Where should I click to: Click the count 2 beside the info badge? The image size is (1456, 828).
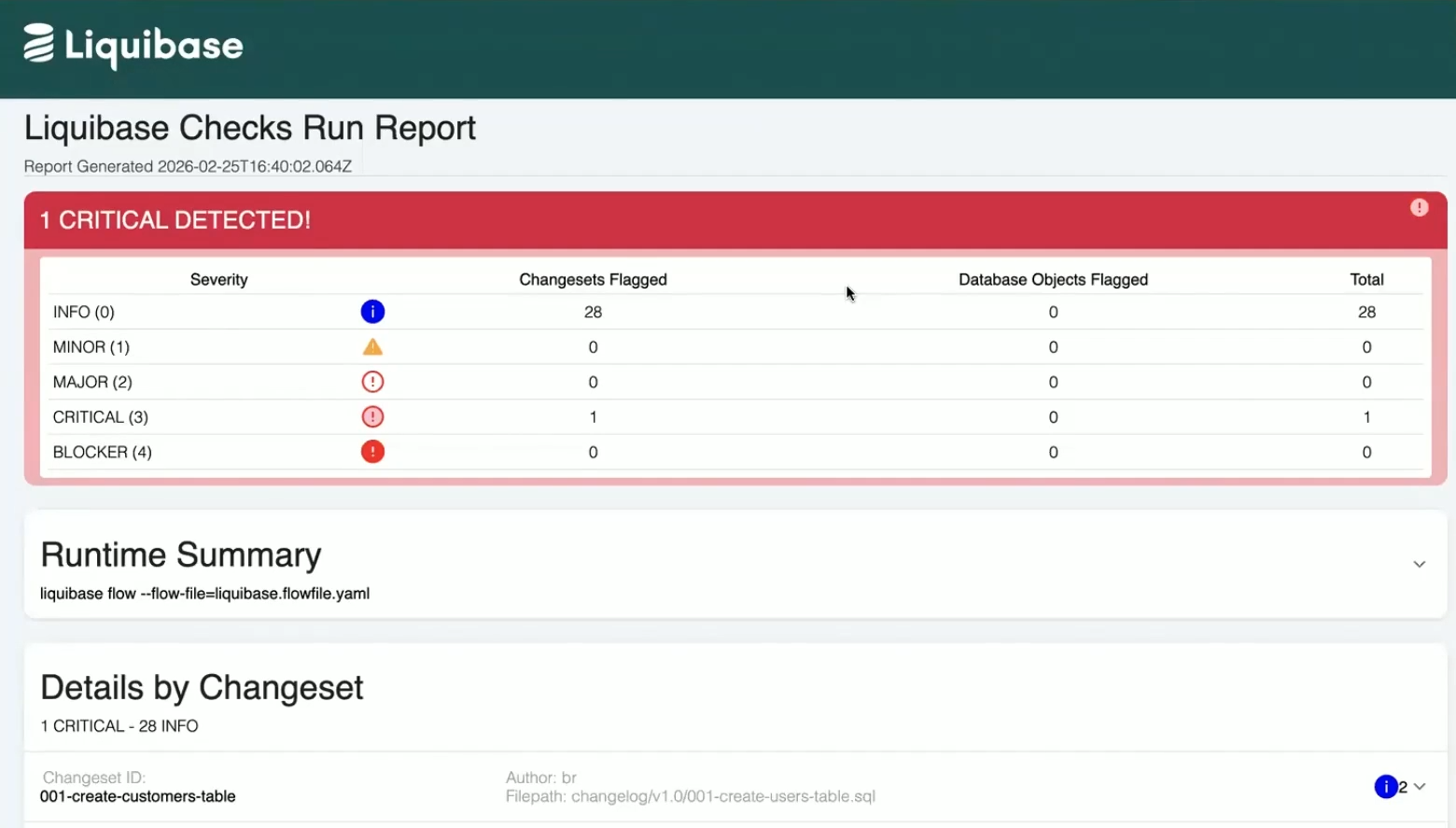[x=1403, y=787]
